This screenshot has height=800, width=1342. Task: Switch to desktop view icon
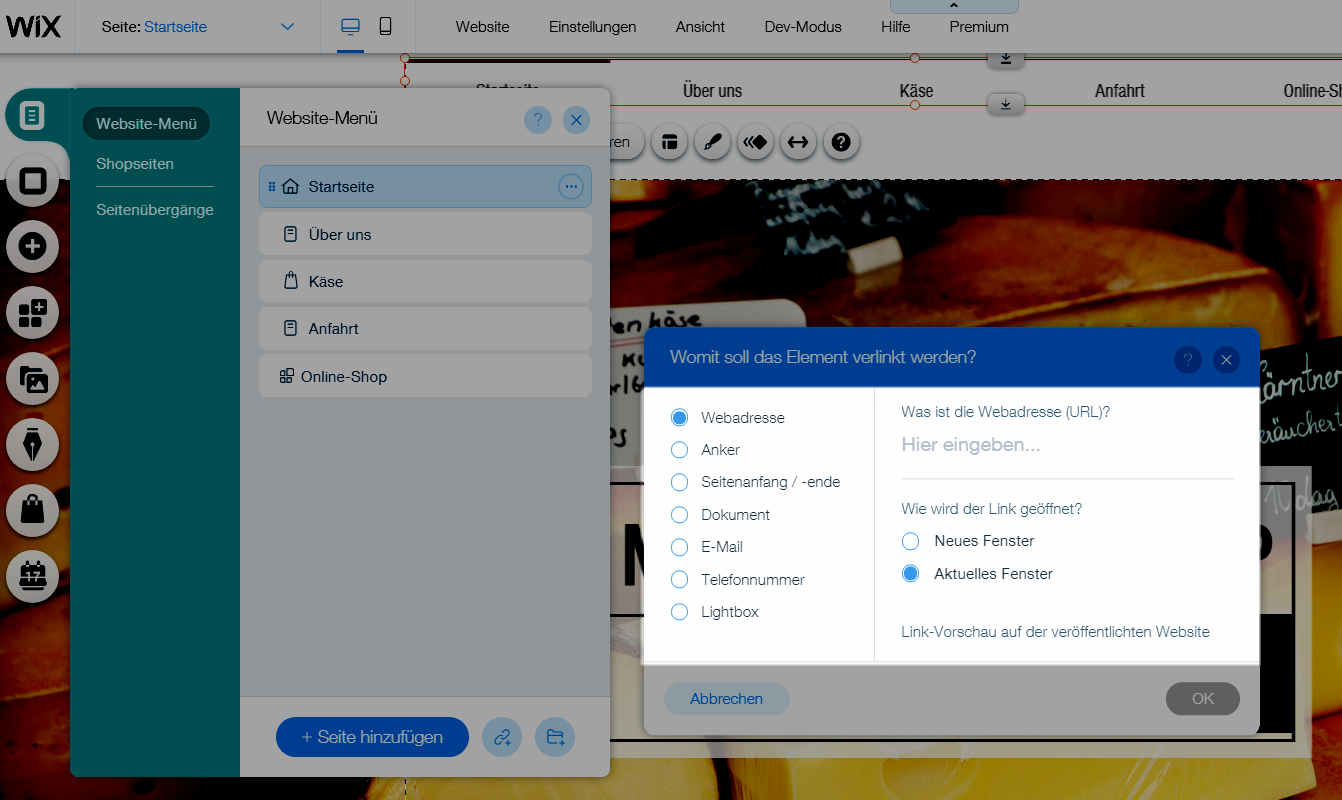click(350, 27)
